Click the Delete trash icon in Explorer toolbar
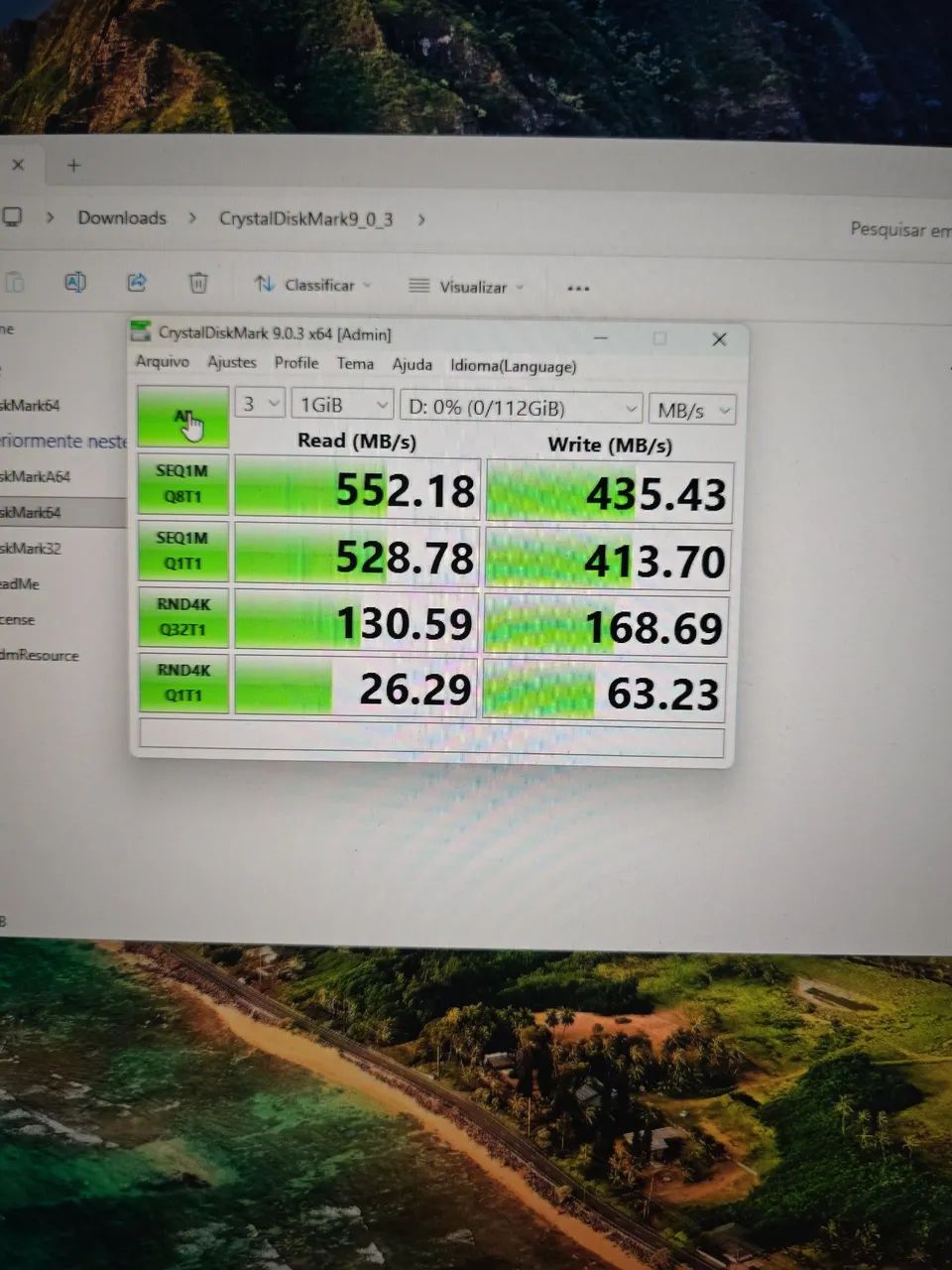 (198, 284)
